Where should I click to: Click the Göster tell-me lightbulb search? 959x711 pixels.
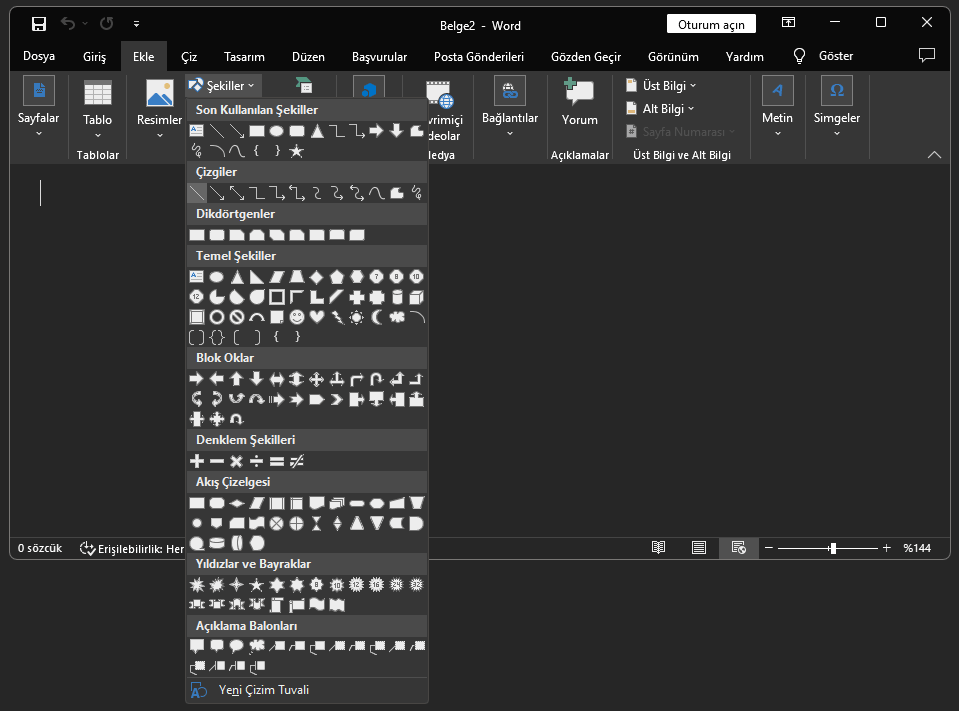823,56
